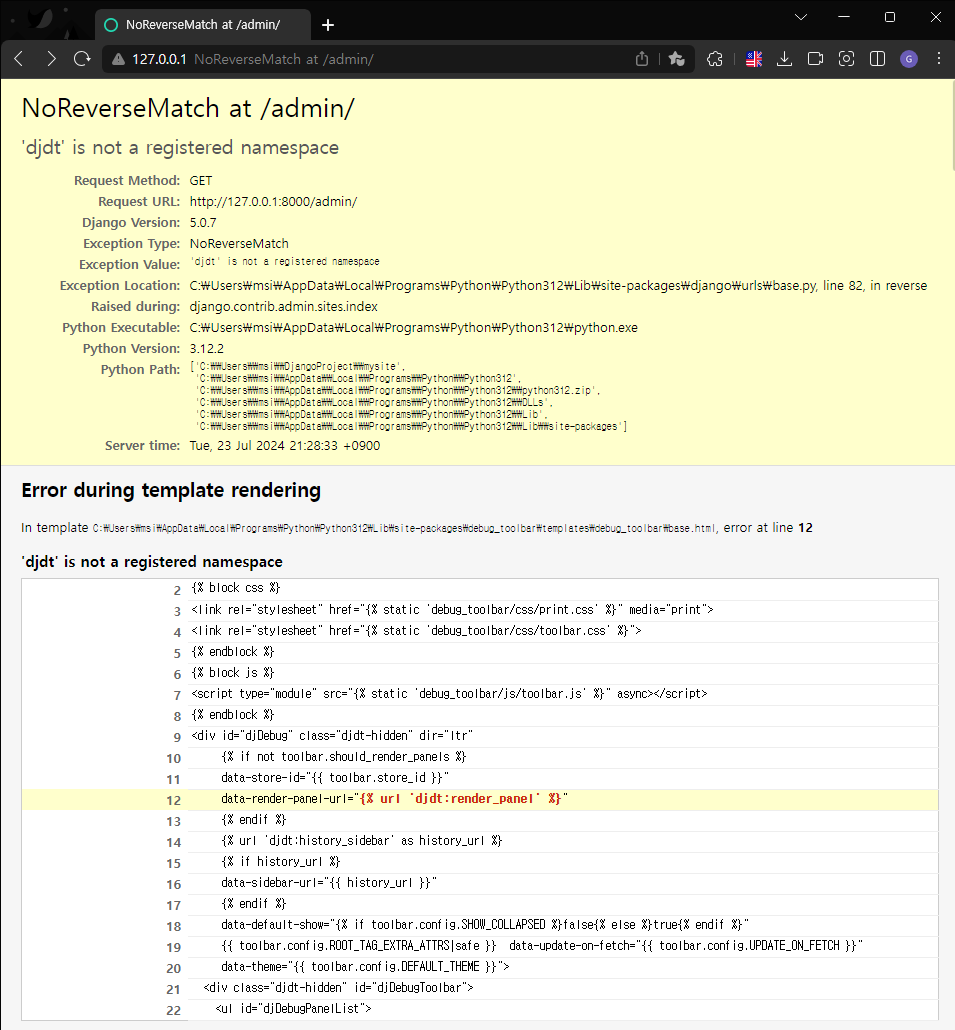Minimize the browser window
955x1030 pixels.
844,17
